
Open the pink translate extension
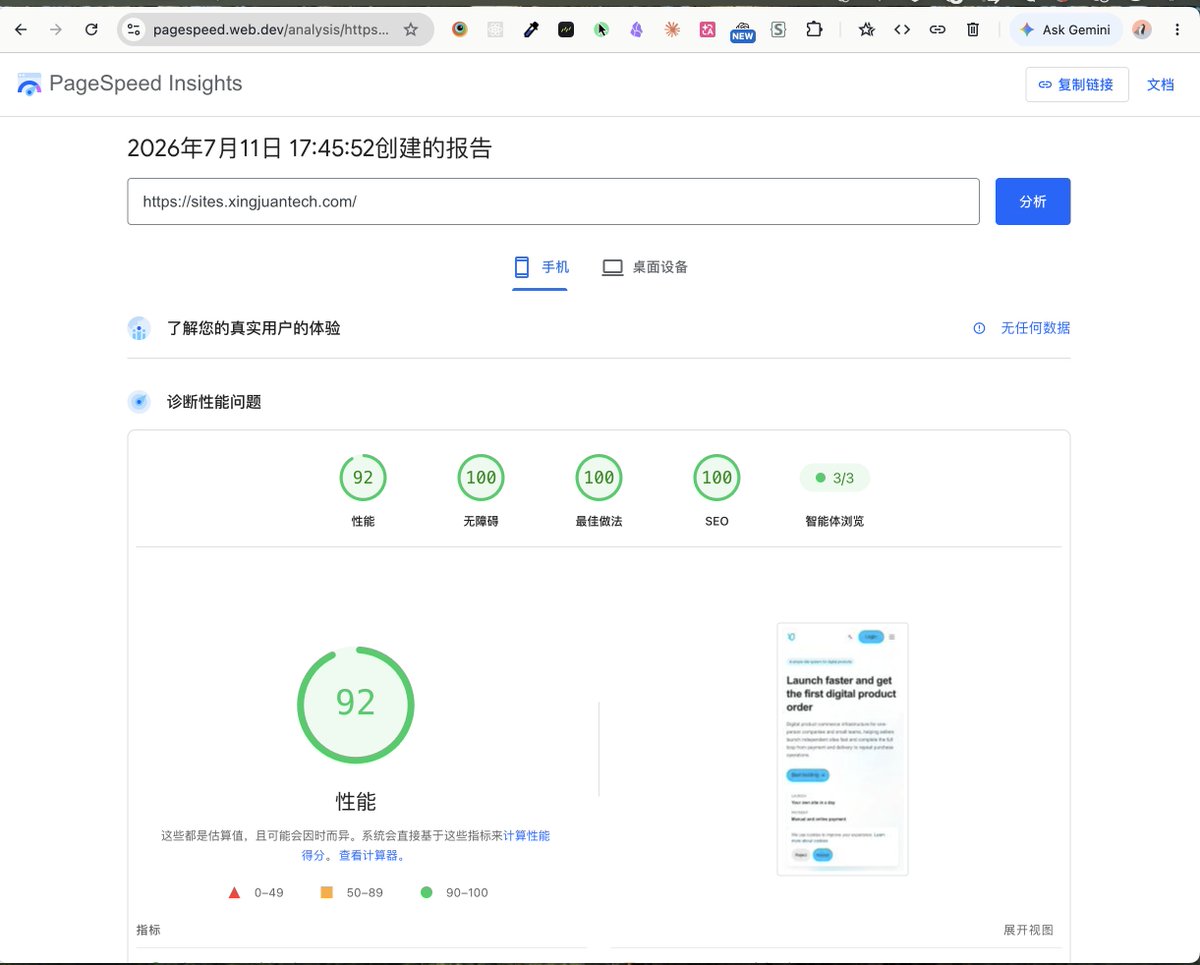(x=707, y=30)
